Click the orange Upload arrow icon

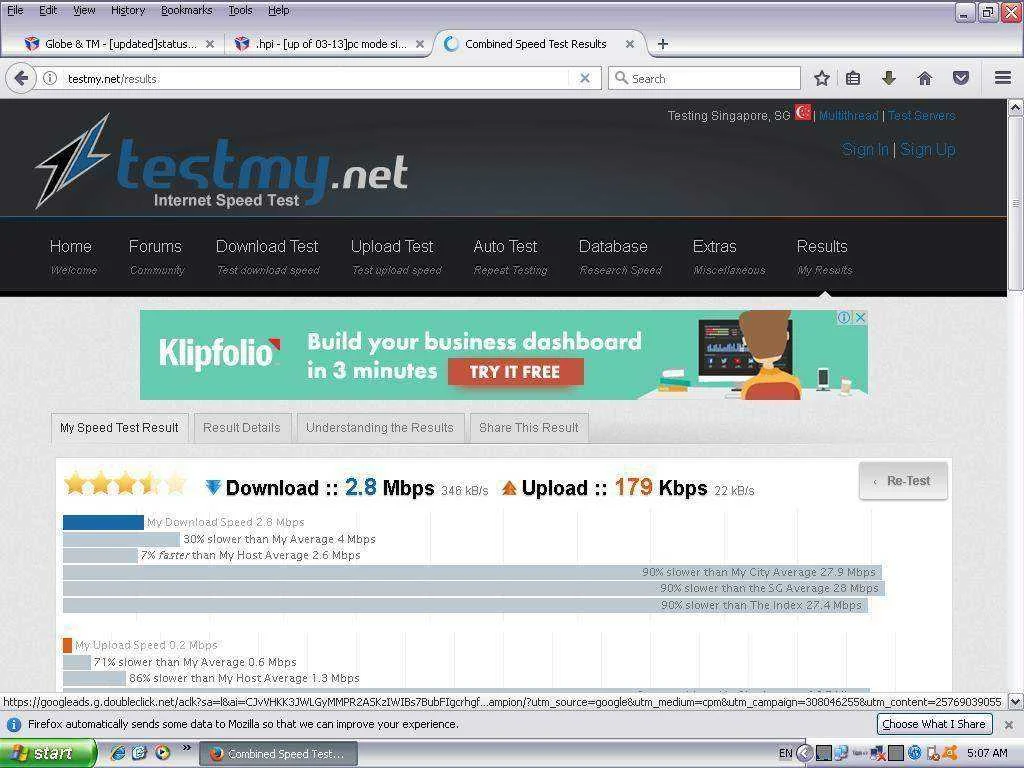pyautogui.click(x=509, y=488)
